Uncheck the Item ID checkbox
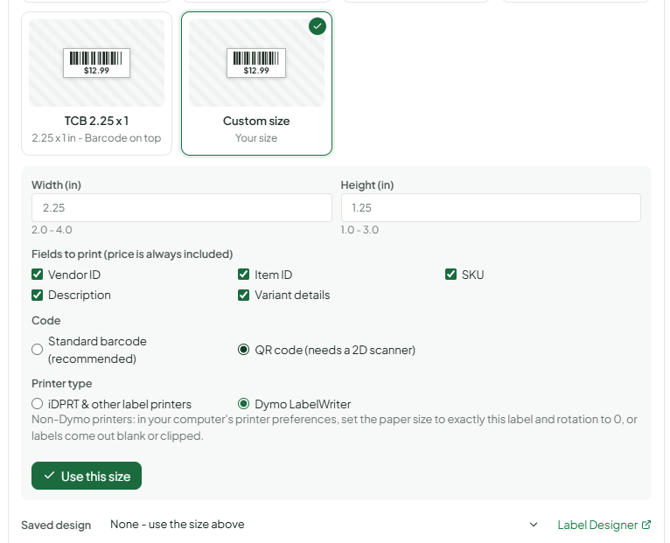The width and height of the screenshot is (670, 543). (x=244, y=274)
